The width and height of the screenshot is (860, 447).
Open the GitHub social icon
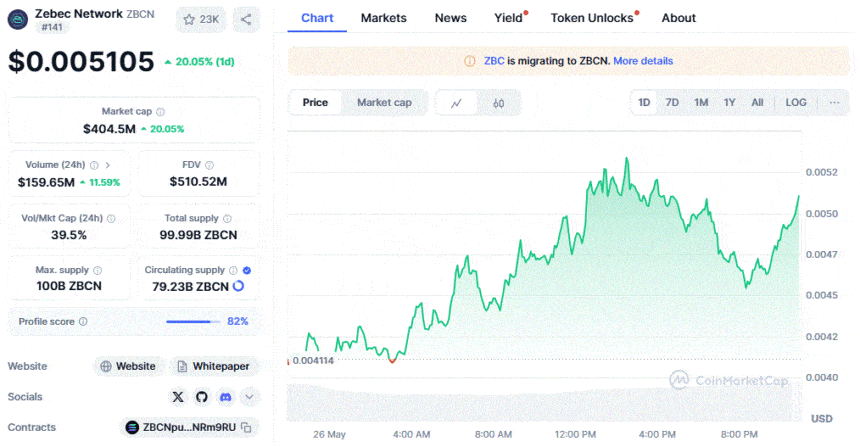(202, 397)
